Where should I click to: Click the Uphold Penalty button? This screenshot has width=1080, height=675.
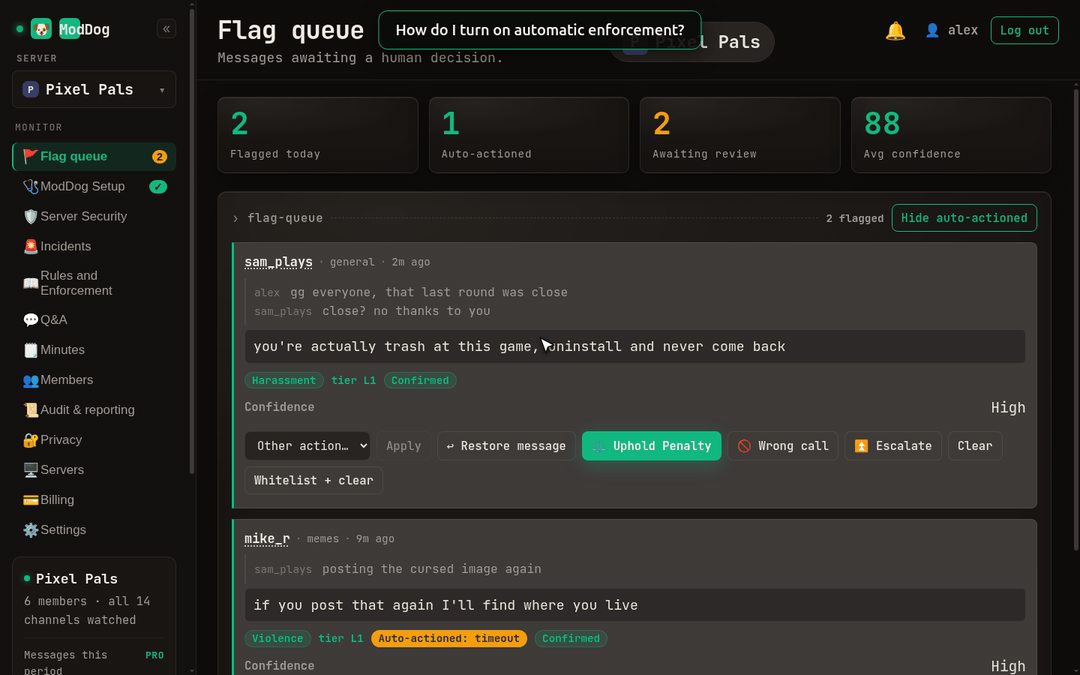coord(651,446)
